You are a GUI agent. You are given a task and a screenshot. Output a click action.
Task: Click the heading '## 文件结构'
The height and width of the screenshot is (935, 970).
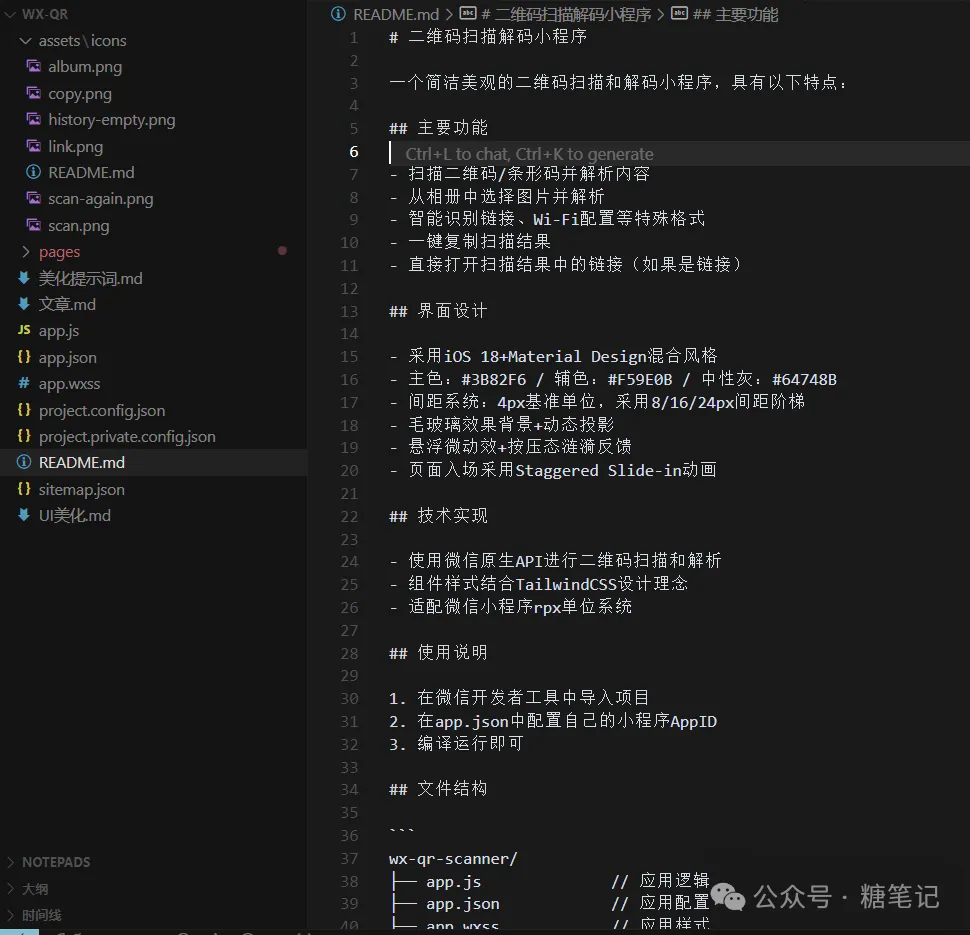(x=438, y=789)
